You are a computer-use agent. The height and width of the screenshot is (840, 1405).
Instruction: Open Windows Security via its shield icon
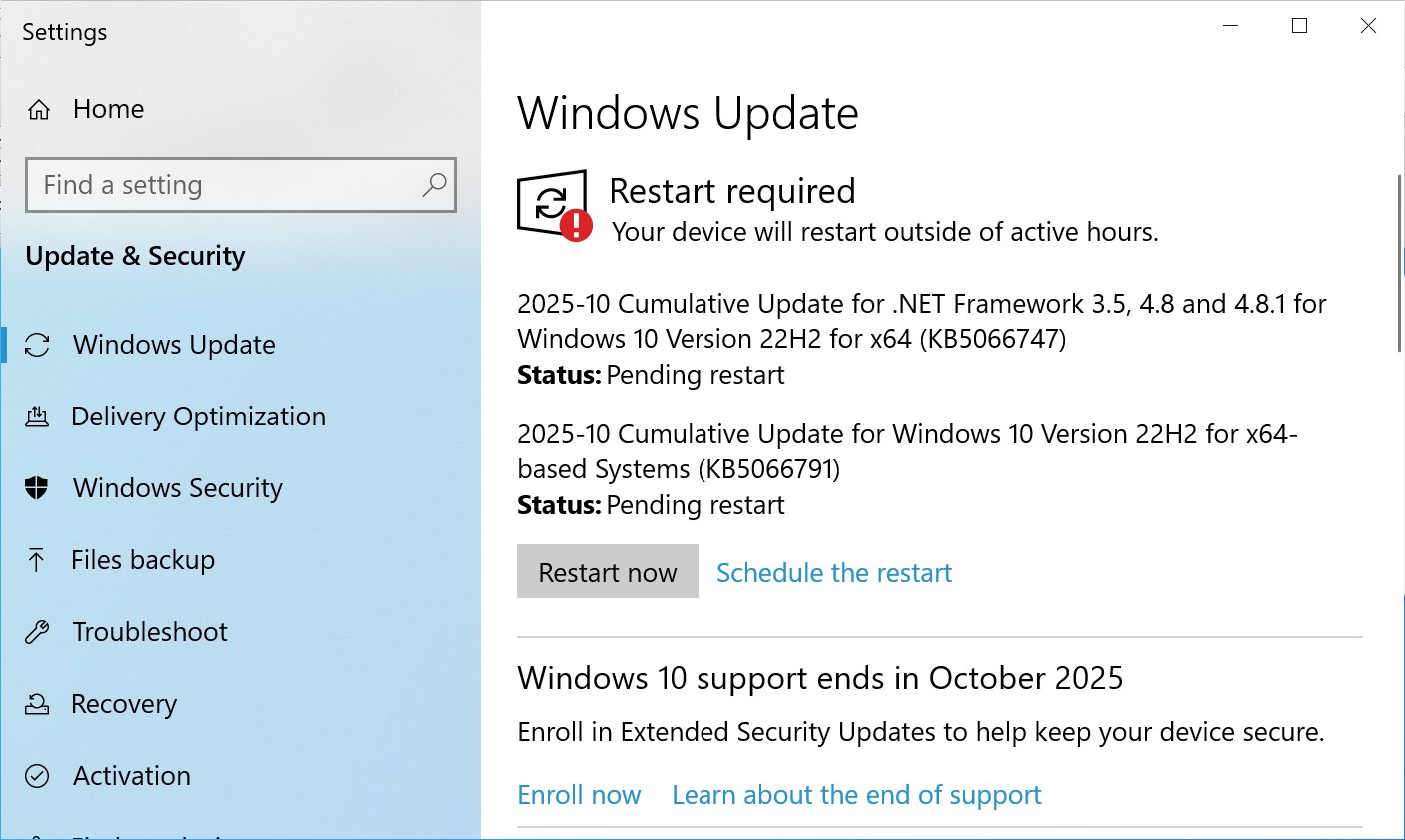[x=38, y=488]
